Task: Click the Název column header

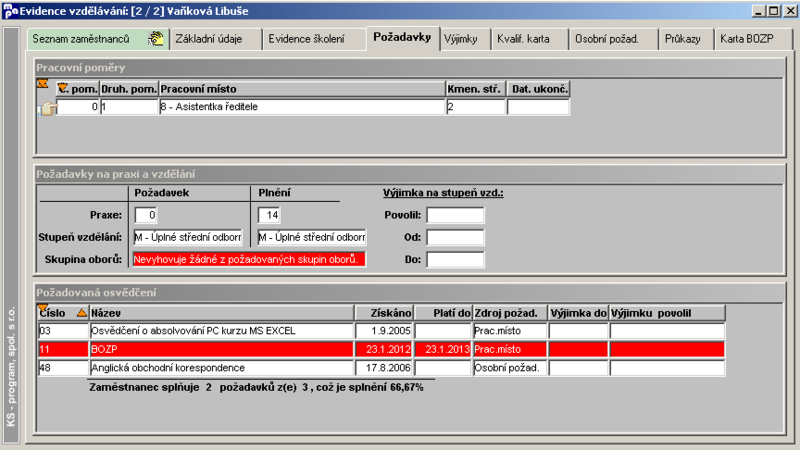Action: (222, 313)
